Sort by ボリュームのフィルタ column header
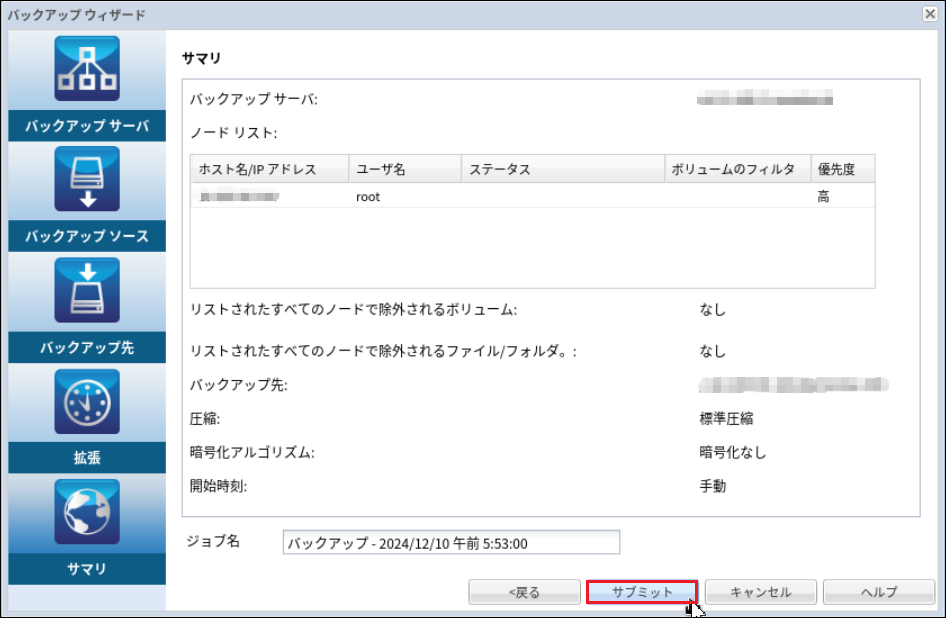 coord(737,169)
